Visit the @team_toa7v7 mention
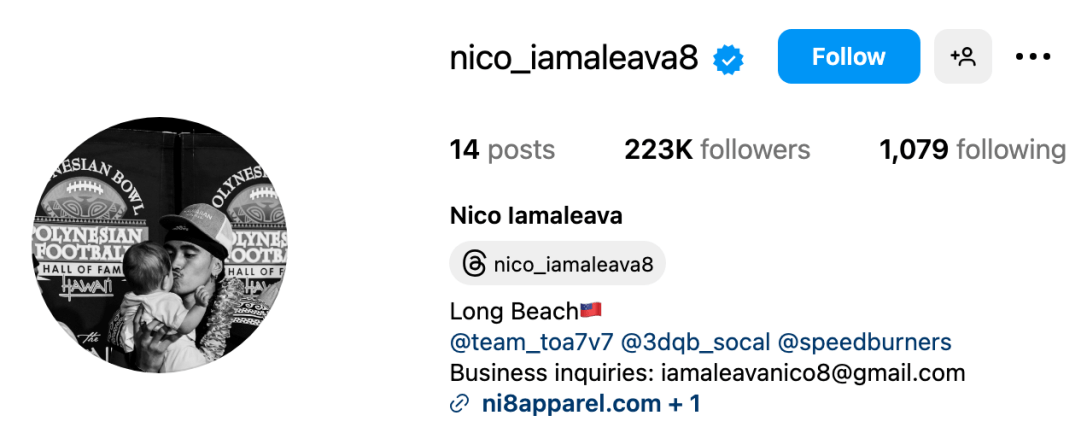 click(x=531, y=342)
